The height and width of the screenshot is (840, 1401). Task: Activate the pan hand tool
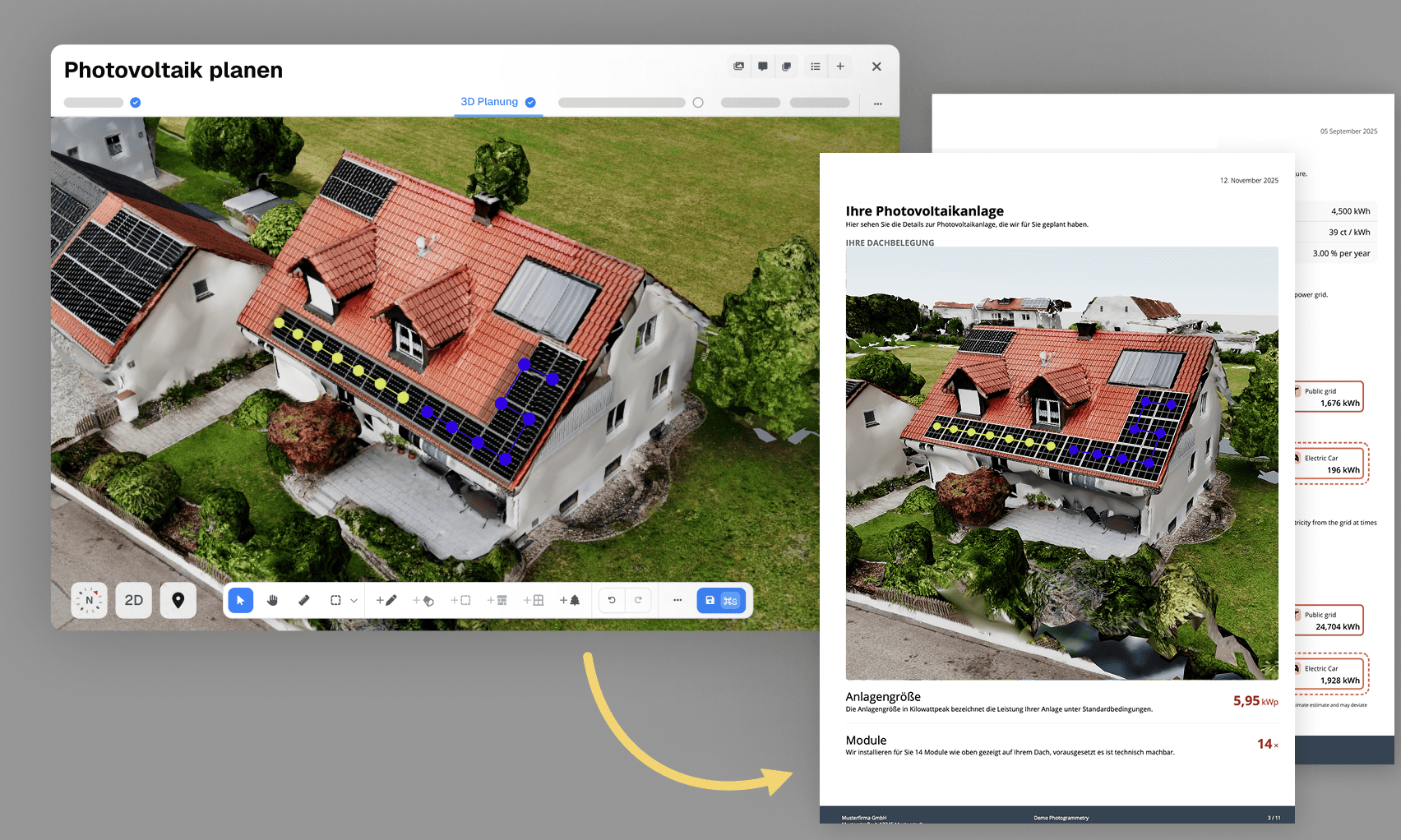click(272, 600)
